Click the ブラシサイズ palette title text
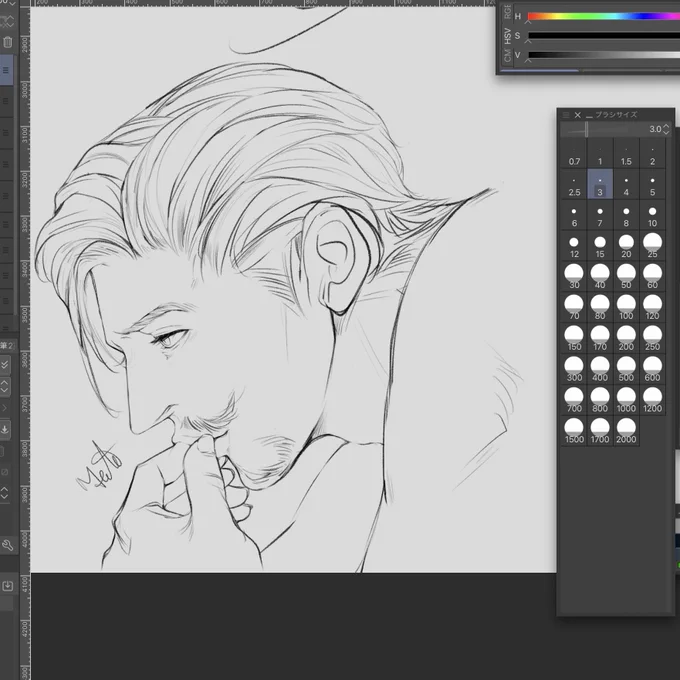Image resolution: width=680 pixels, height=680 pixels. (616, 115)
